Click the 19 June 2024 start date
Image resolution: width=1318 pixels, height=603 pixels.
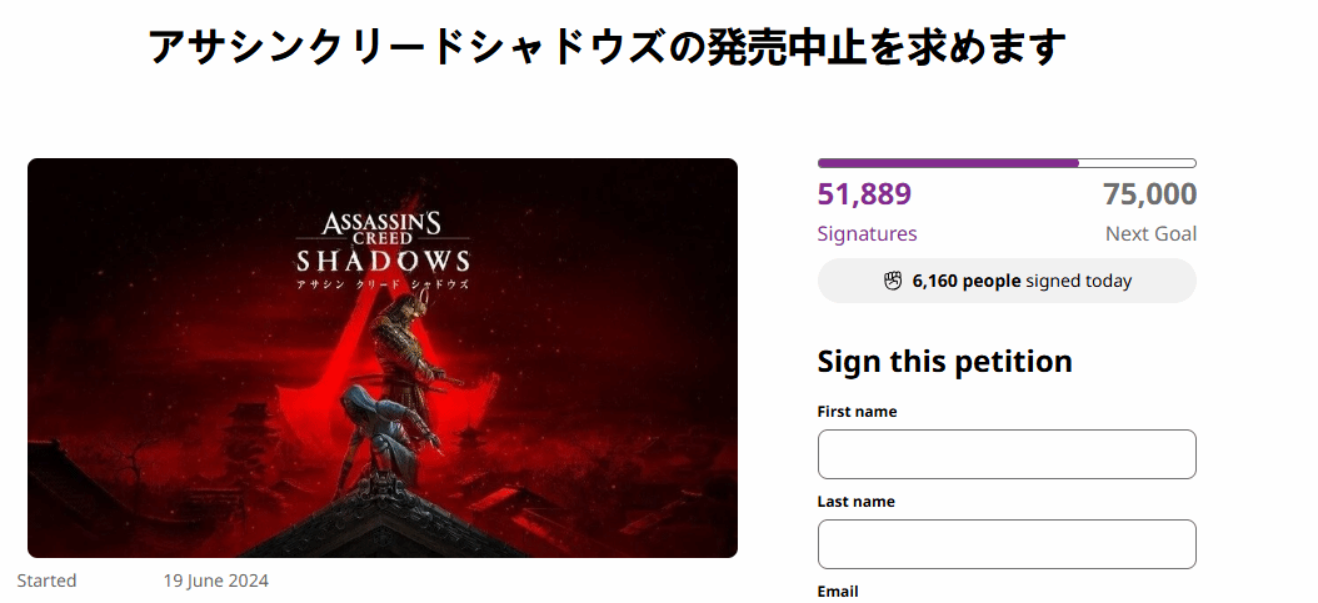[216, 580]
